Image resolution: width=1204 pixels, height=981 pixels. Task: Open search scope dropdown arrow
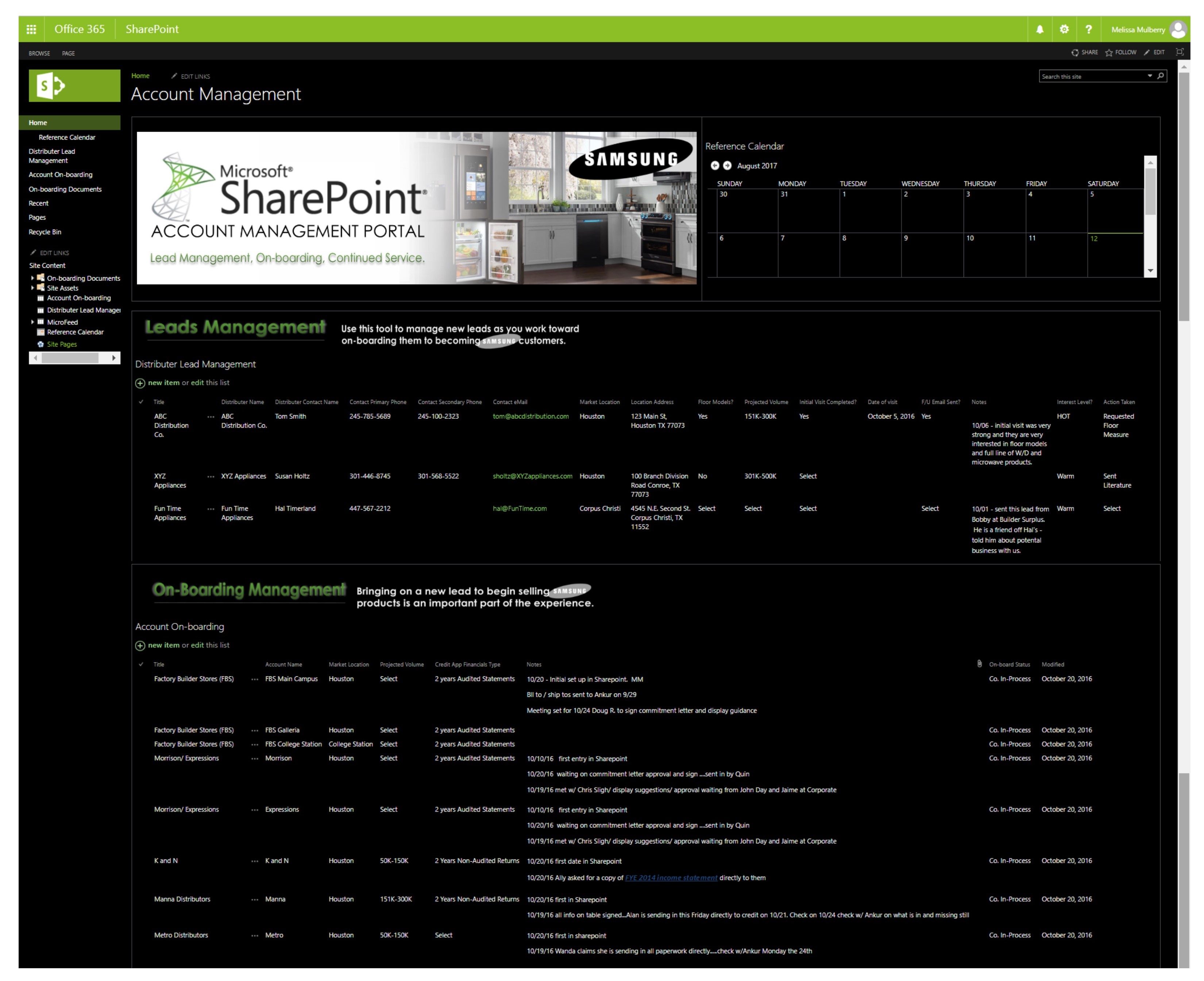(x=1149, y=76)
